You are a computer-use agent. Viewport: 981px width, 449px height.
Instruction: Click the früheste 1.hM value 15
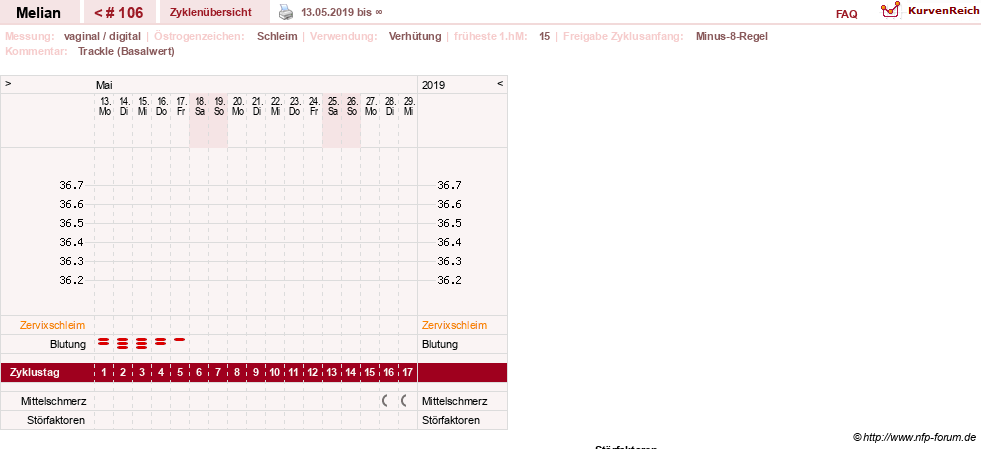coord(545,36)
